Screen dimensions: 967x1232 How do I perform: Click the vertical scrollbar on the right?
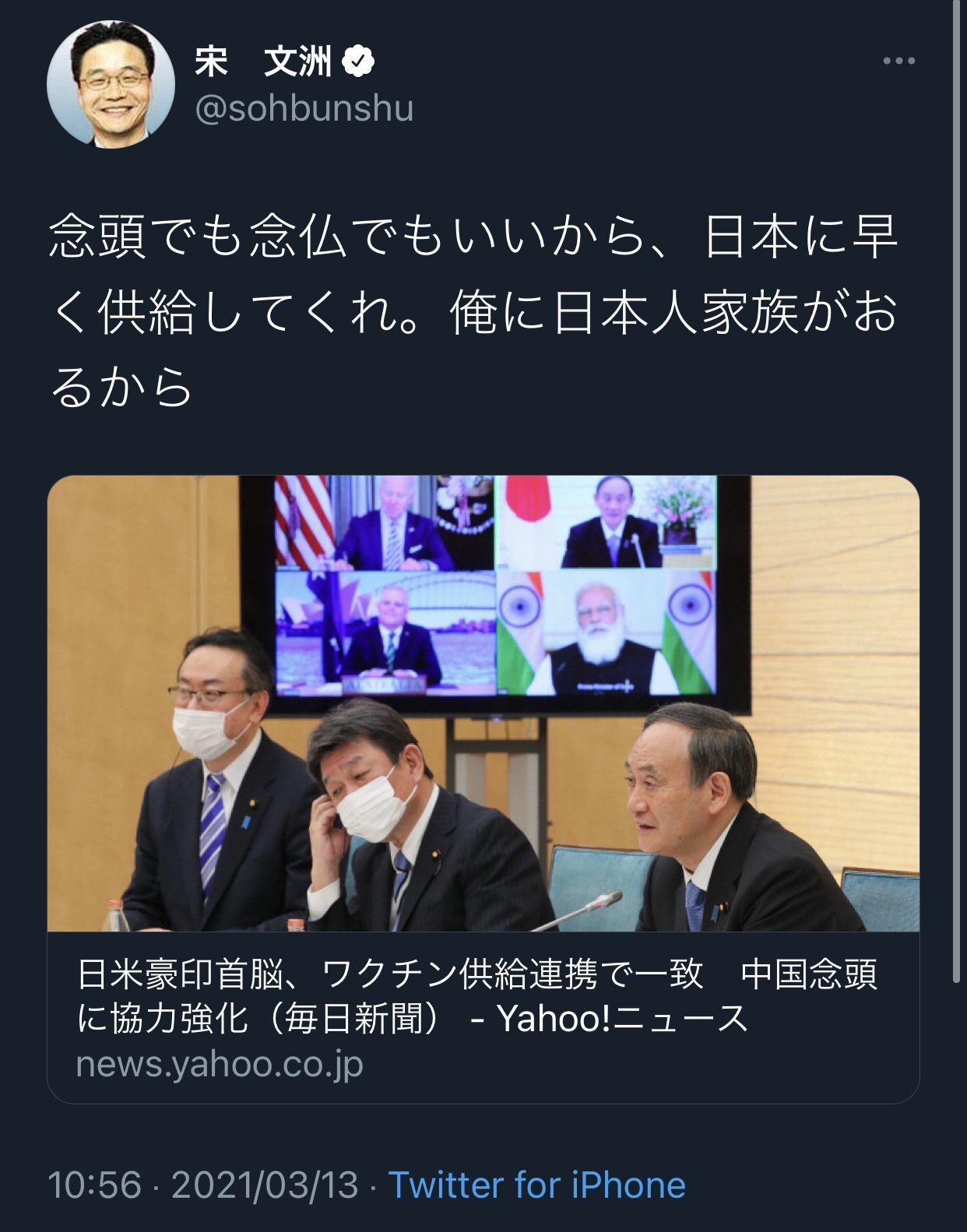pos(957,492)
